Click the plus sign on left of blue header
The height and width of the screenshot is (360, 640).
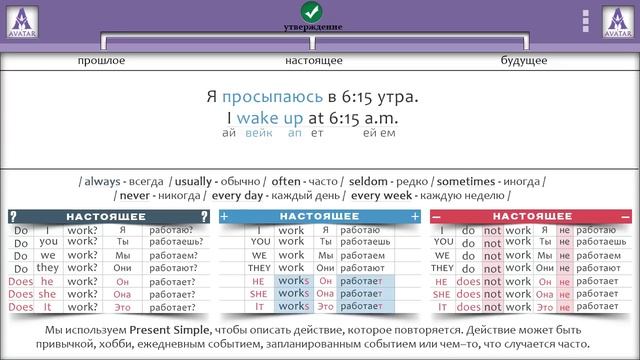[x=224, y=216]
